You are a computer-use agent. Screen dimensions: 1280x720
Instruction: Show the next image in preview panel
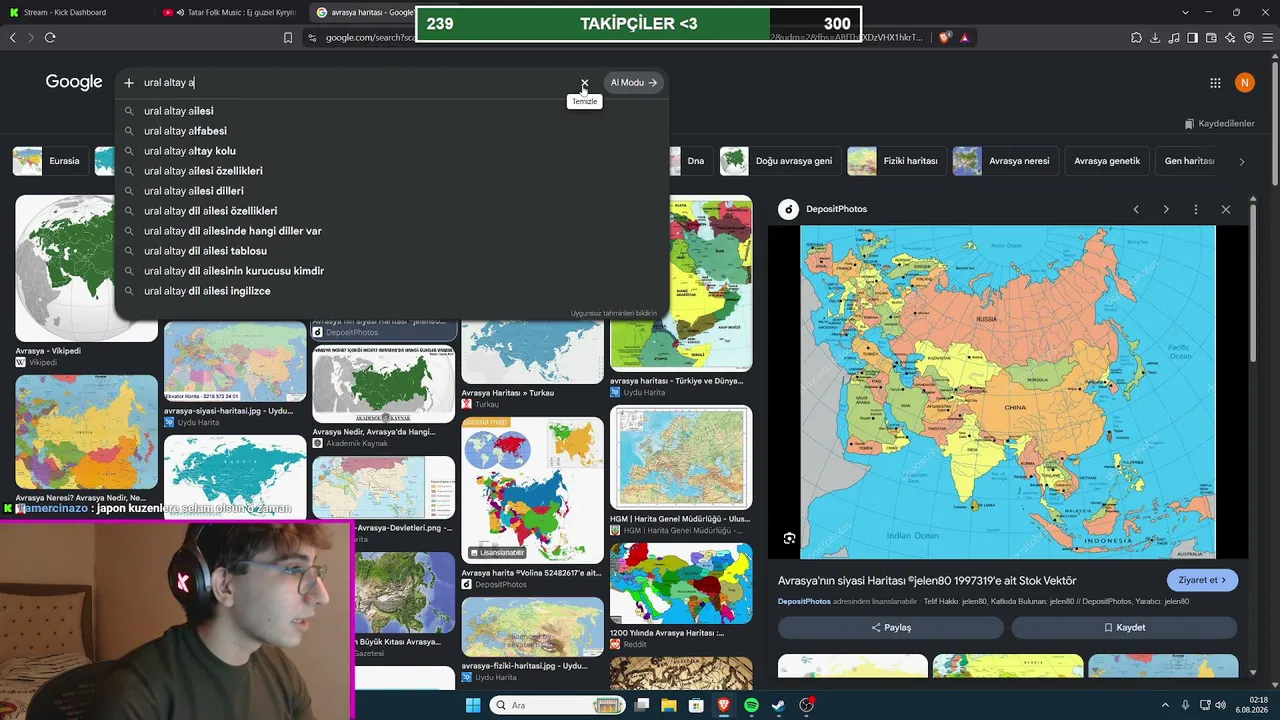1166,209
